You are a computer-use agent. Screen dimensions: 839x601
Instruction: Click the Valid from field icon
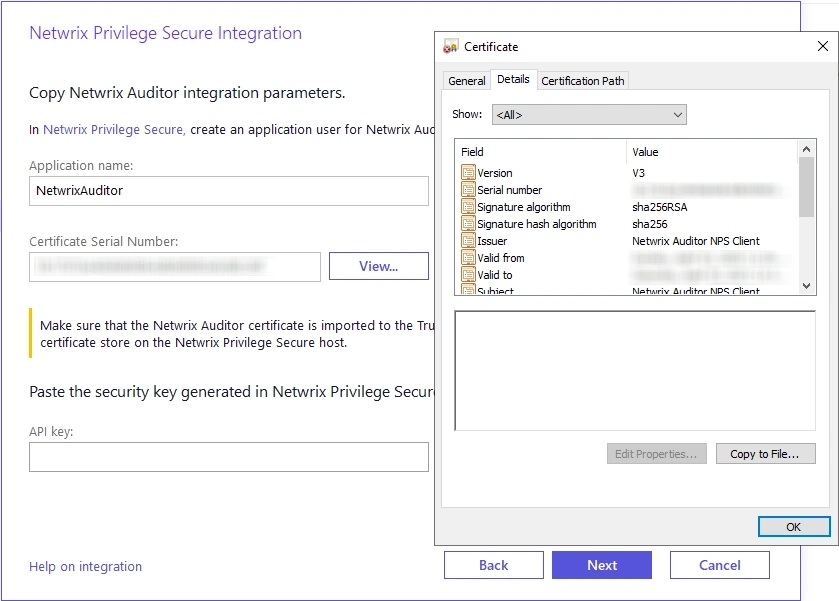(x=469, y=257)
